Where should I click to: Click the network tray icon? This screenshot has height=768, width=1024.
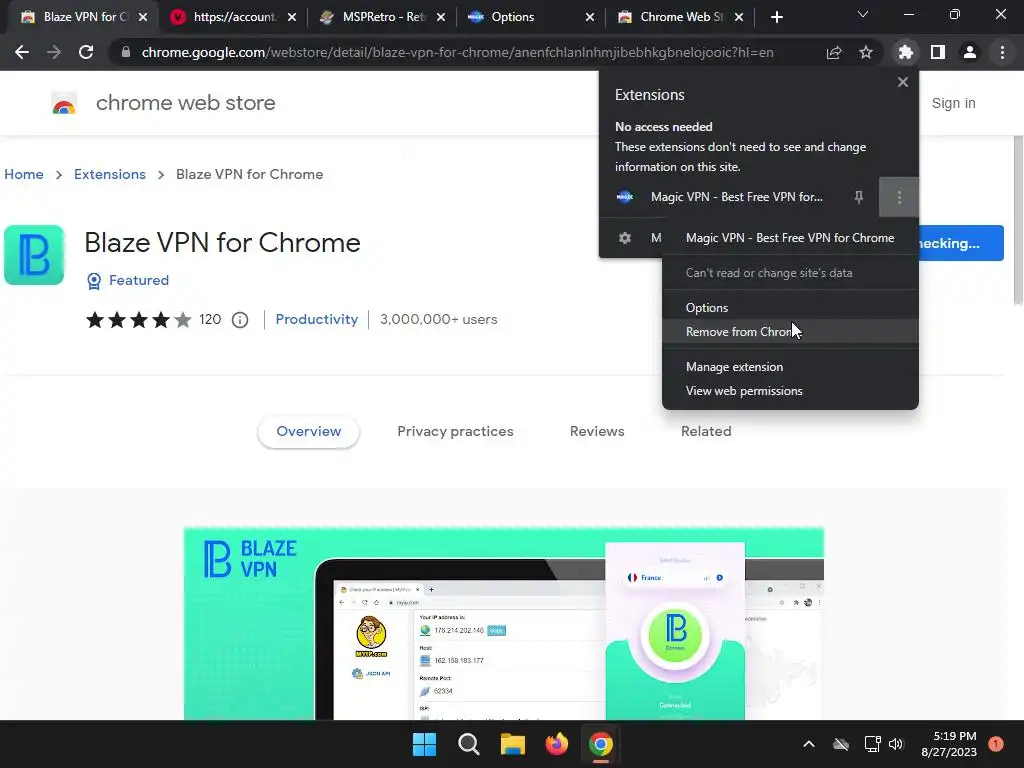tap(872, 744)
